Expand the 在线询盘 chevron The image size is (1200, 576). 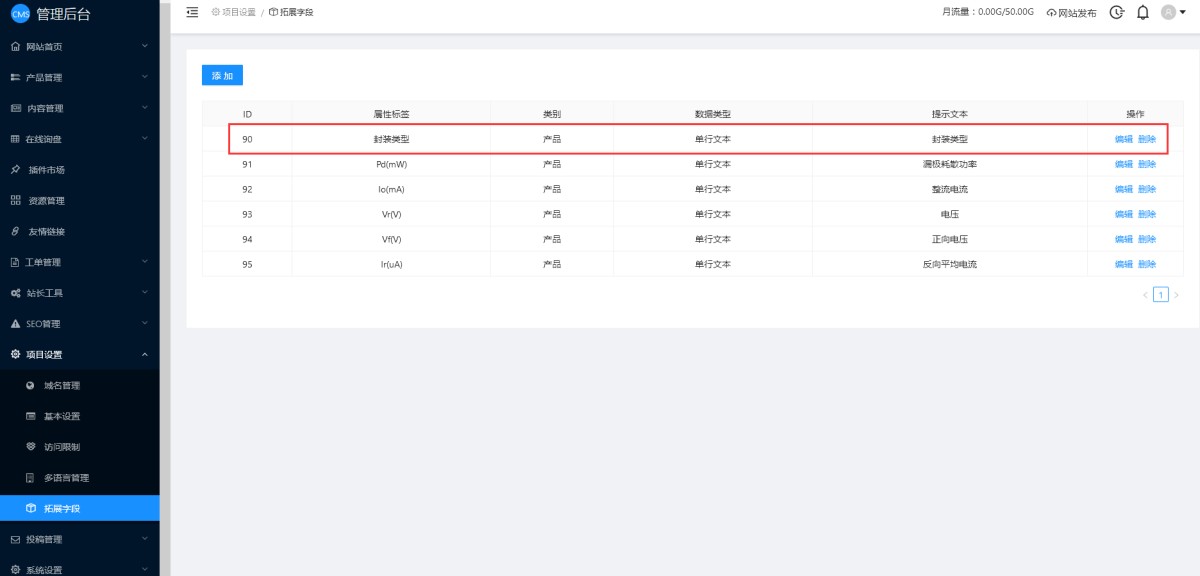(x=145, y=138)
